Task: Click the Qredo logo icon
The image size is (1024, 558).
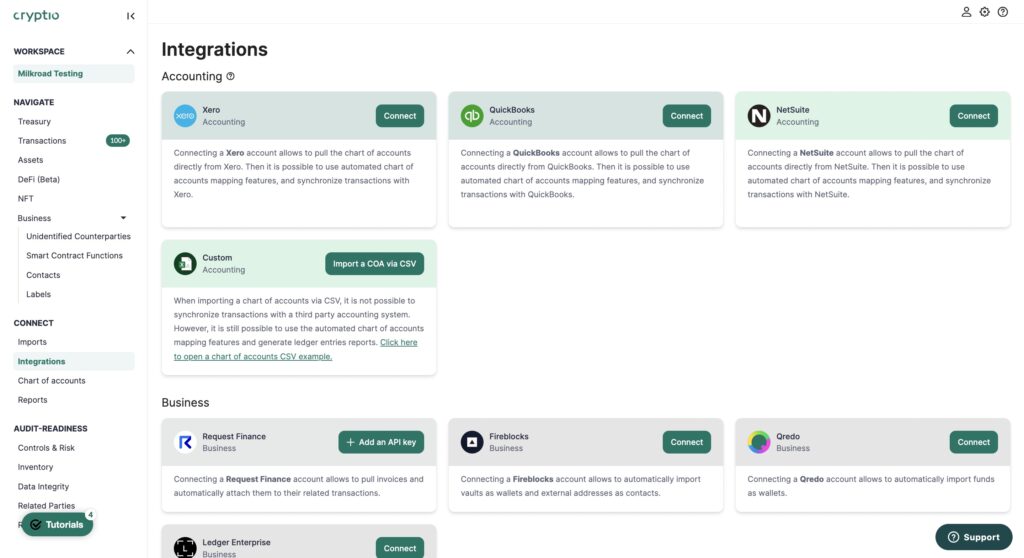Action: [759, 442]
